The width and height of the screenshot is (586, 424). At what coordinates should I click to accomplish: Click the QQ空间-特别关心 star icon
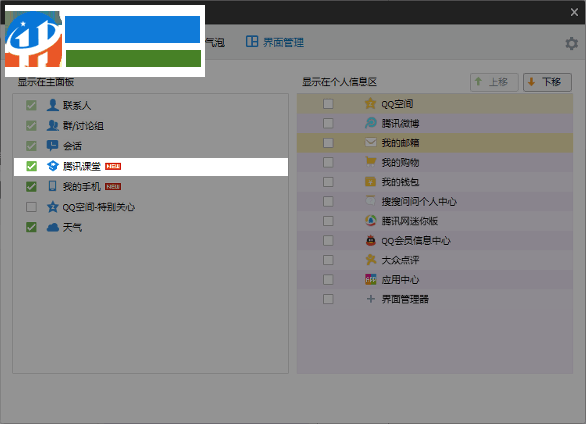pyautogui.click(x=53, y=207)
